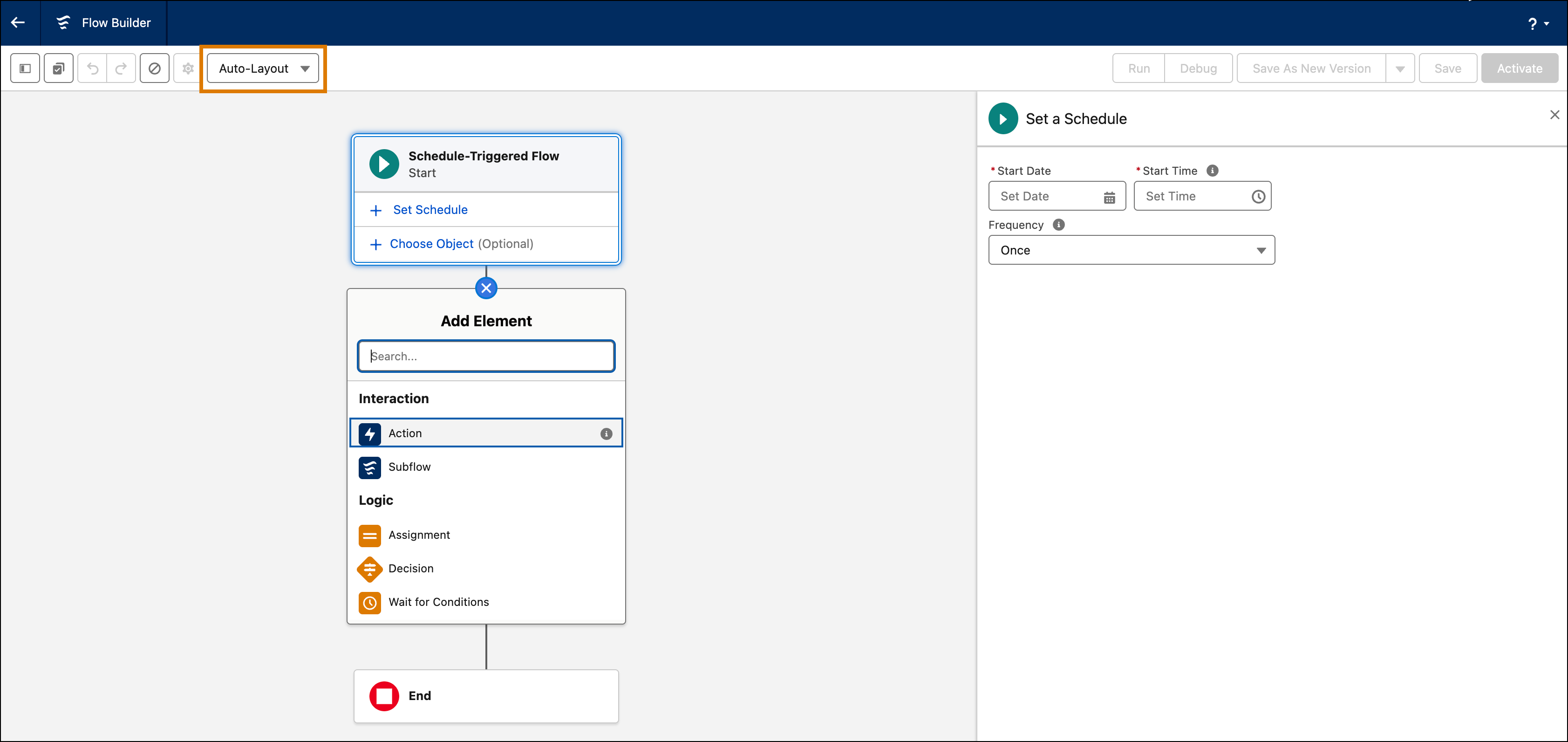Screen dimensions: 1568x742
Task: Open the help question mark menu
Action: [x=1538, y=23]
